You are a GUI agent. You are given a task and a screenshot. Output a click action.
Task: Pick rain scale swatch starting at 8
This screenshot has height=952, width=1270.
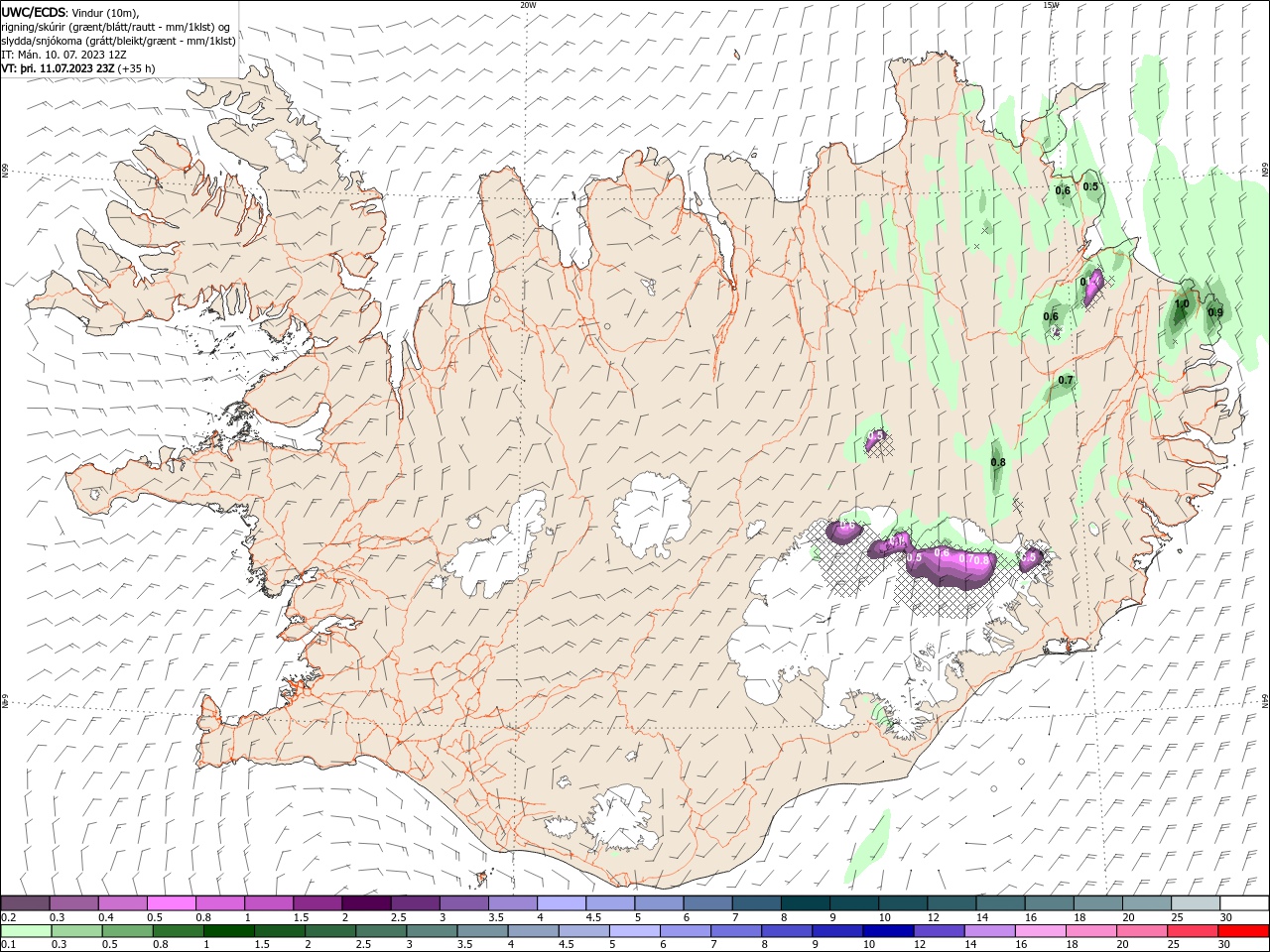click(x=787, y=931)
